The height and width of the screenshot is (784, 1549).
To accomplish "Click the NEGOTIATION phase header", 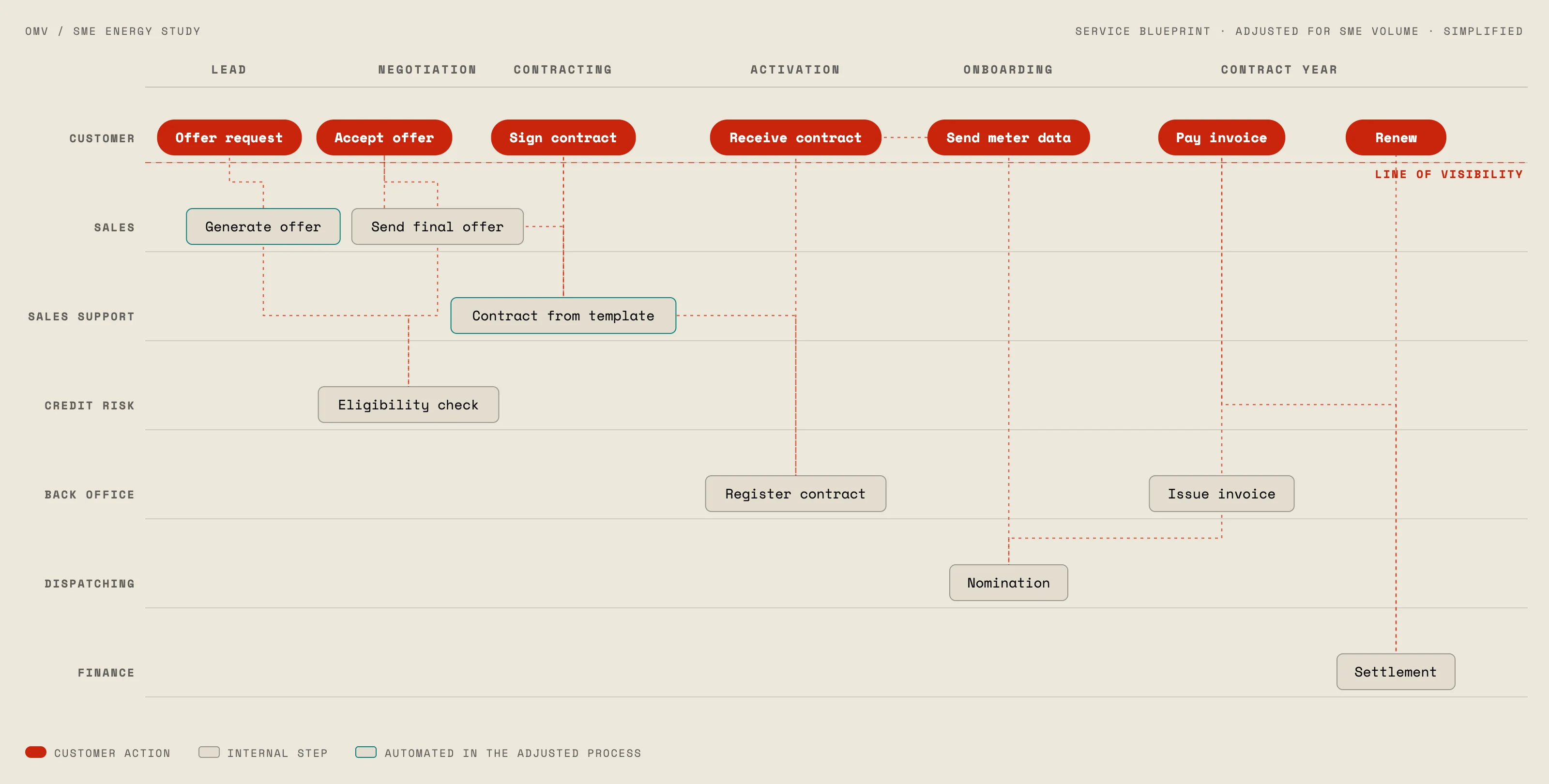I will click(x=427, y=70).
